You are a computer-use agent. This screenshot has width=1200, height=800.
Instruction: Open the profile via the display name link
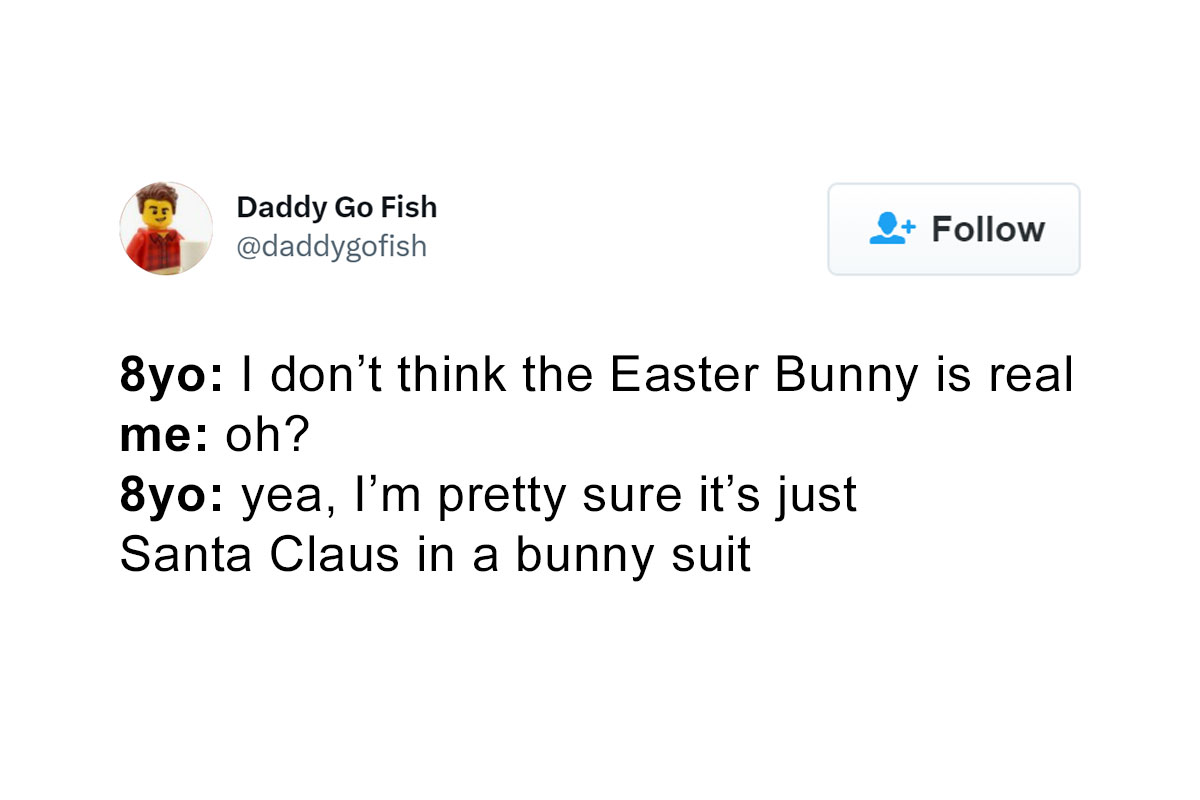click(337, 207)
